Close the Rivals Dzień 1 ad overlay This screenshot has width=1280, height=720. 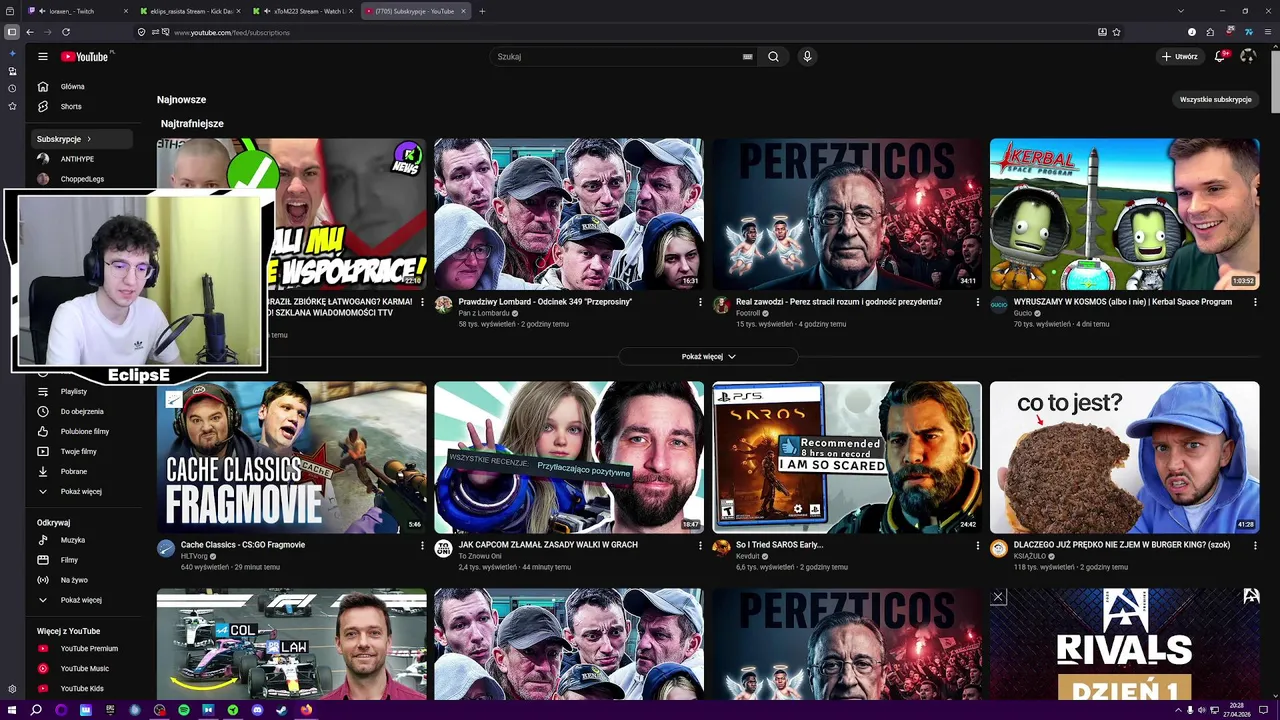997,597
